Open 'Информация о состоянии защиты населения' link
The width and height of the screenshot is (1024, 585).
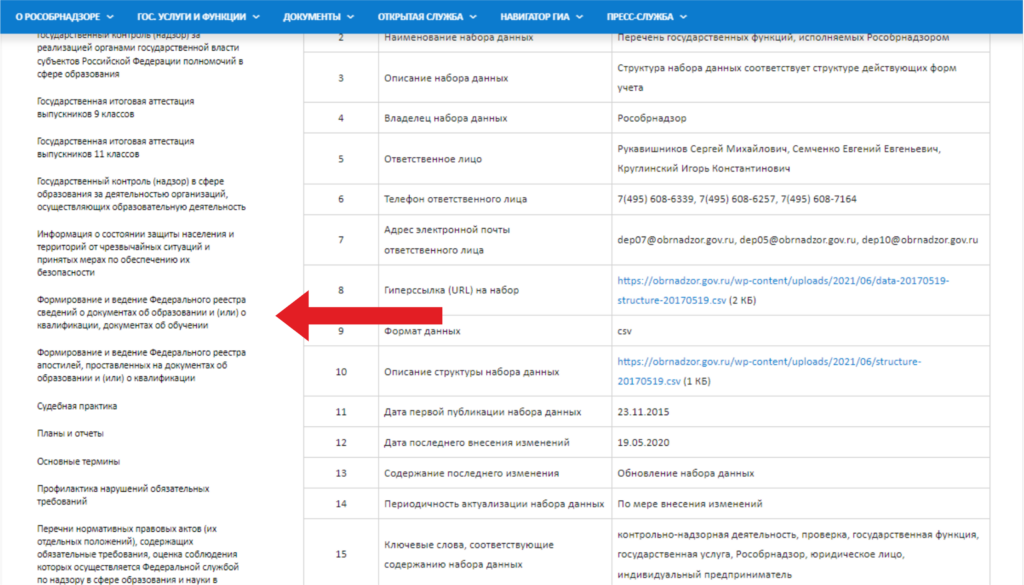[135, 253]
